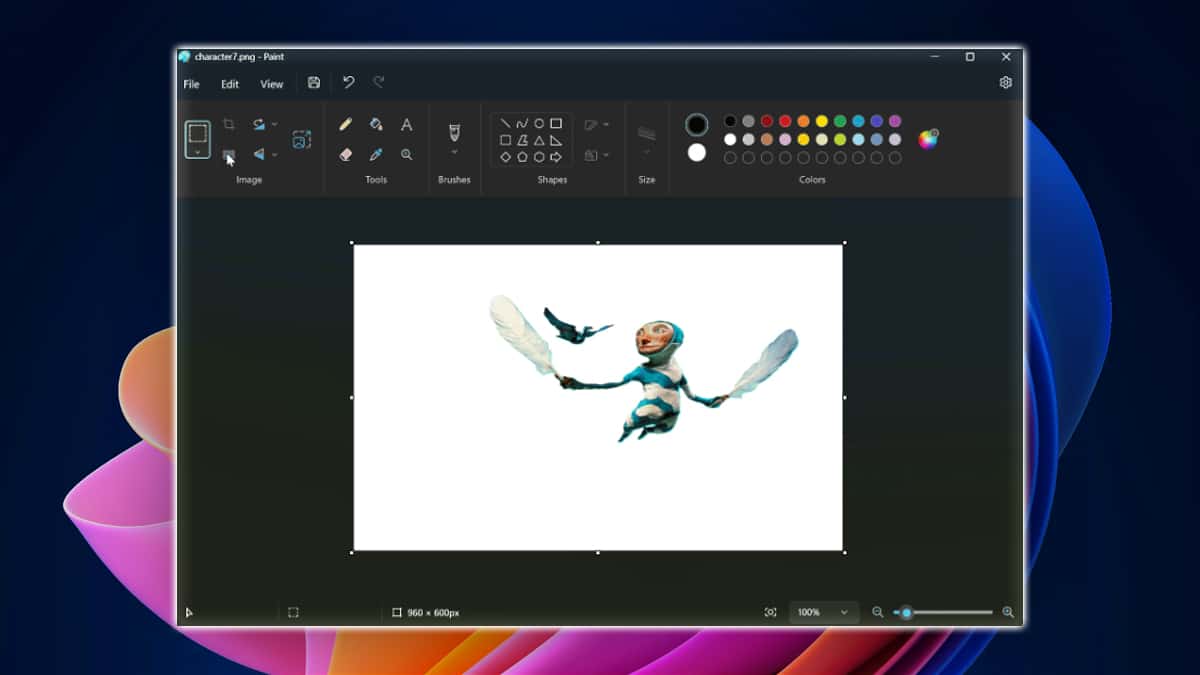This screenshot has width=1200, height=675.
Task: Expand the Brushes dropdown arrow
Action: 454,153
